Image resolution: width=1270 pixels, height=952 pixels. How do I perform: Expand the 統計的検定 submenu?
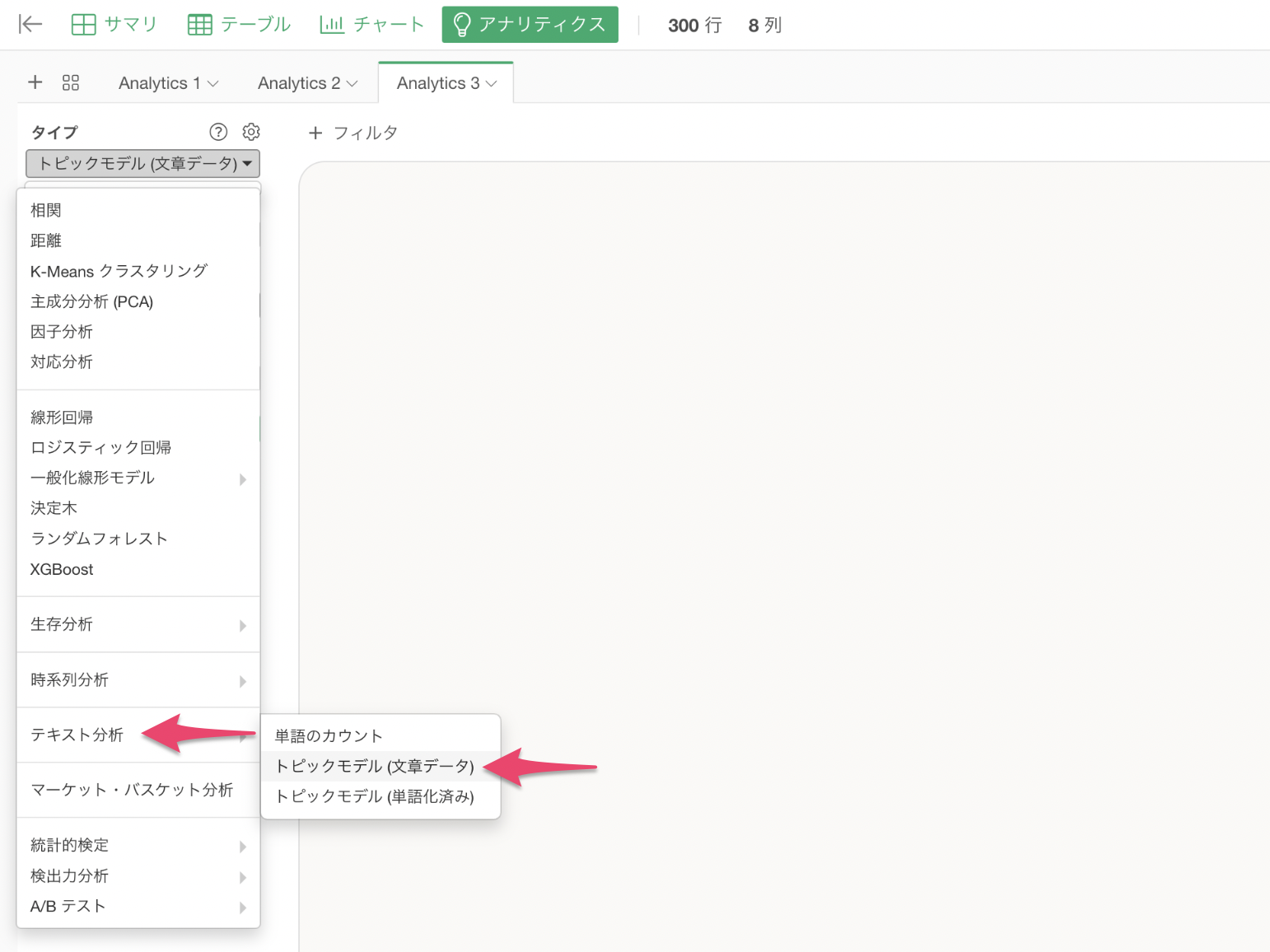click(138, 846)
